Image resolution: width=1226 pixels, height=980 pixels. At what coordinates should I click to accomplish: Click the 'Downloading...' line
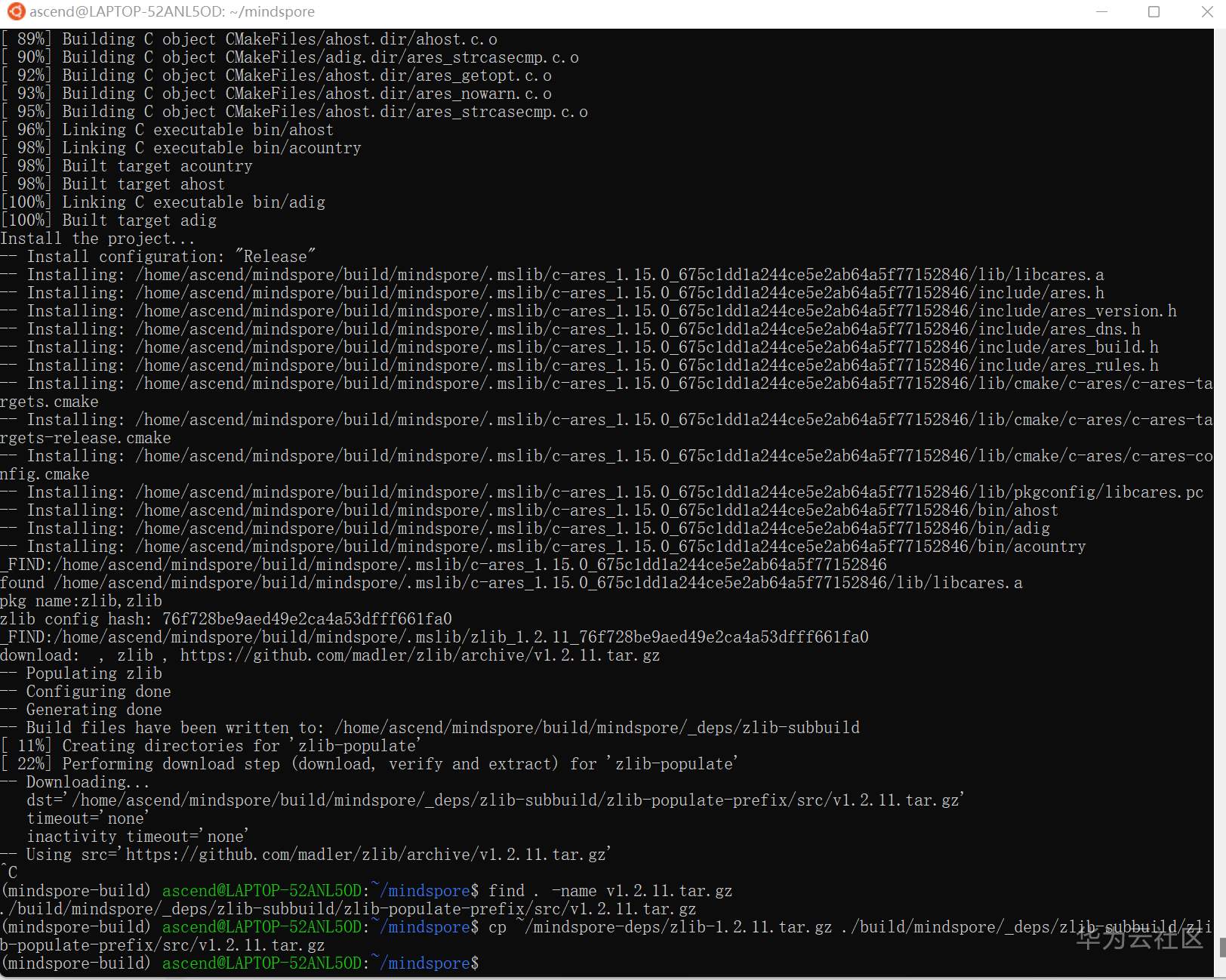75,782
